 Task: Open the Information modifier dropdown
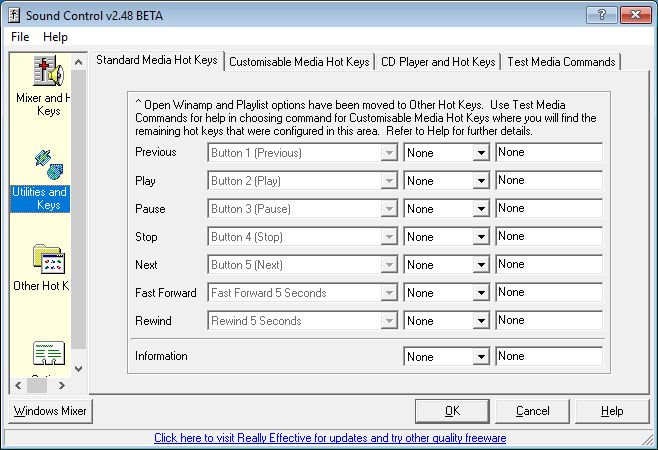point(480,357)
